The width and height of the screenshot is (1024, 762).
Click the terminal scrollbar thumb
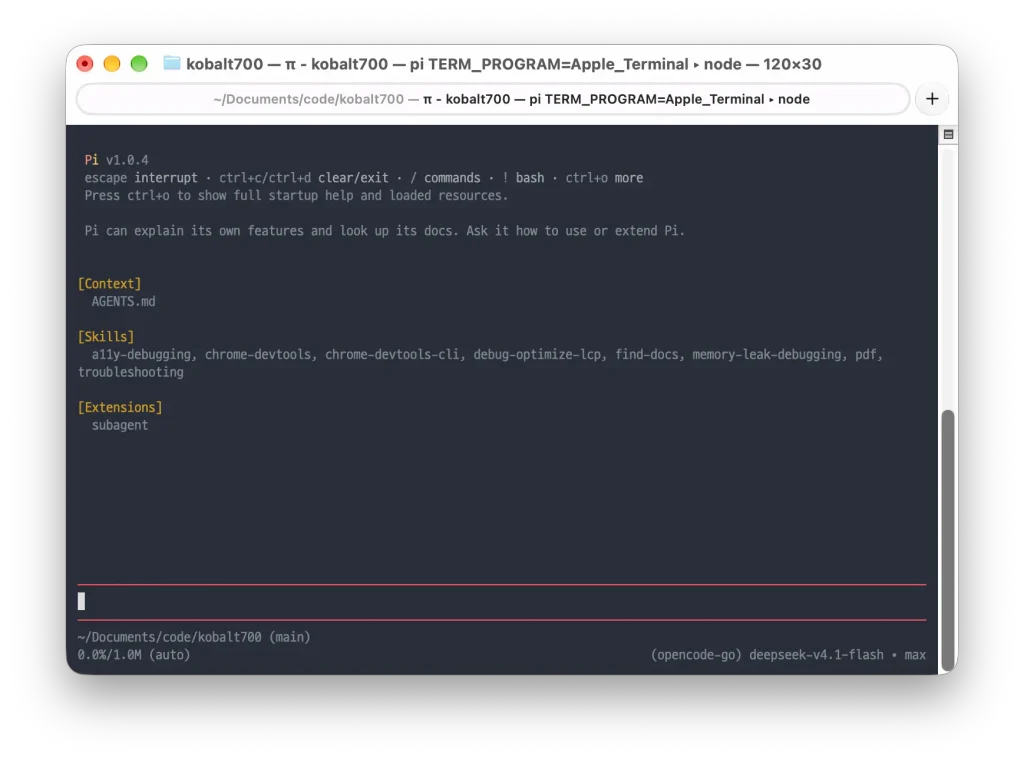(x=948, y=540)
